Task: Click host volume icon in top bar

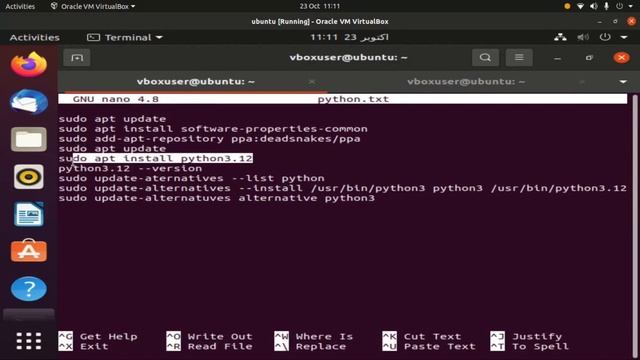Action: tap(593, 6)
